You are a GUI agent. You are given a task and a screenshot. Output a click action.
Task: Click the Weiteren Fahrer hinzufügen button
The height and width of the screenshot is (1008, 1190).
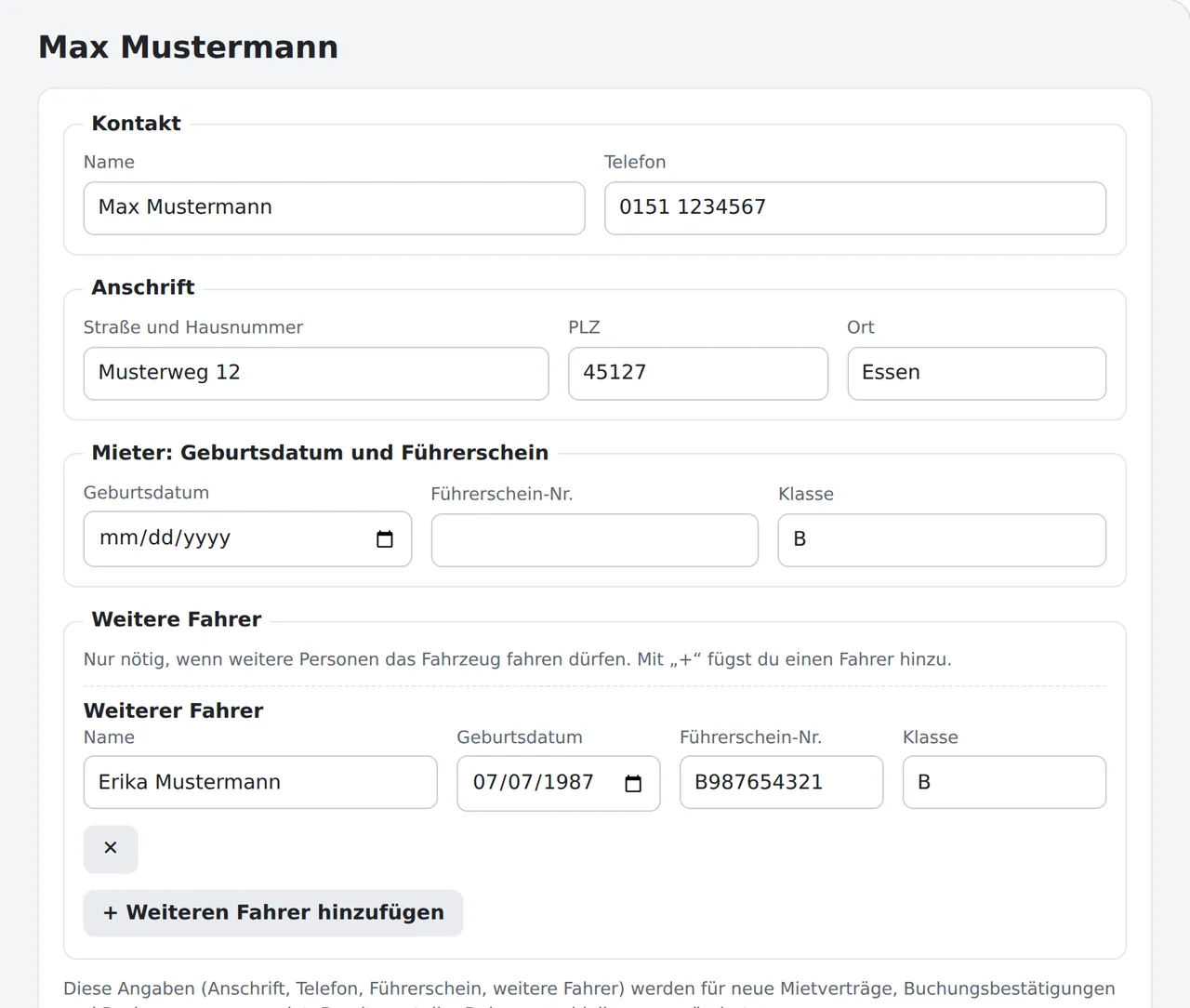tap(273, 913)
